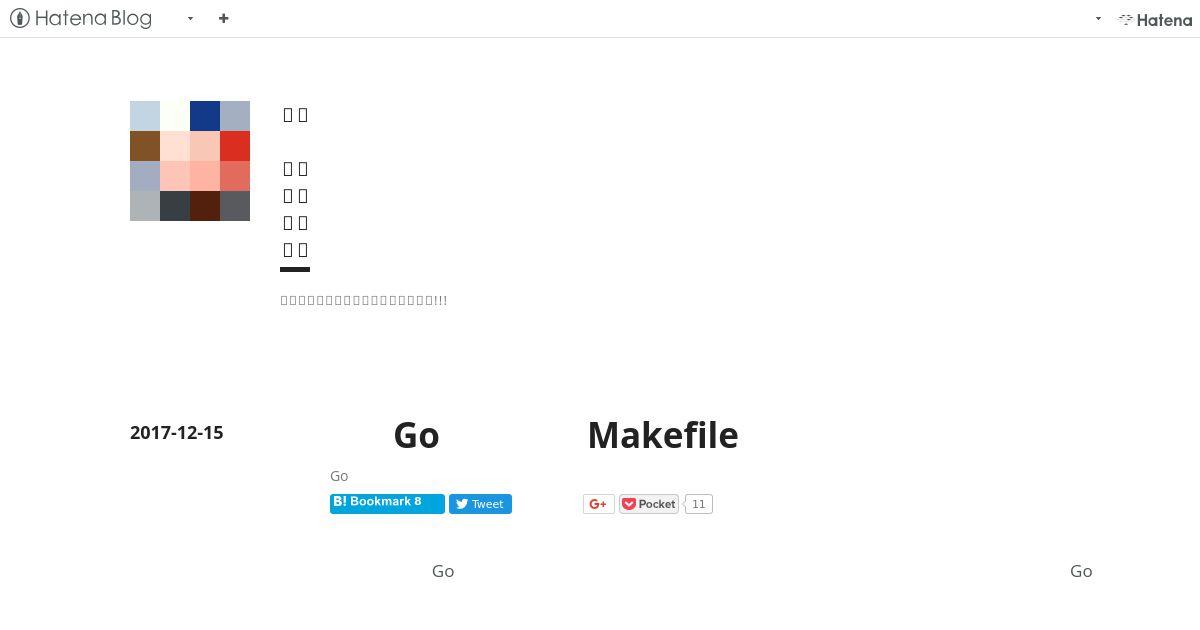Click the plus icon in top bar
1200x630 pixels.
[224, 18]
